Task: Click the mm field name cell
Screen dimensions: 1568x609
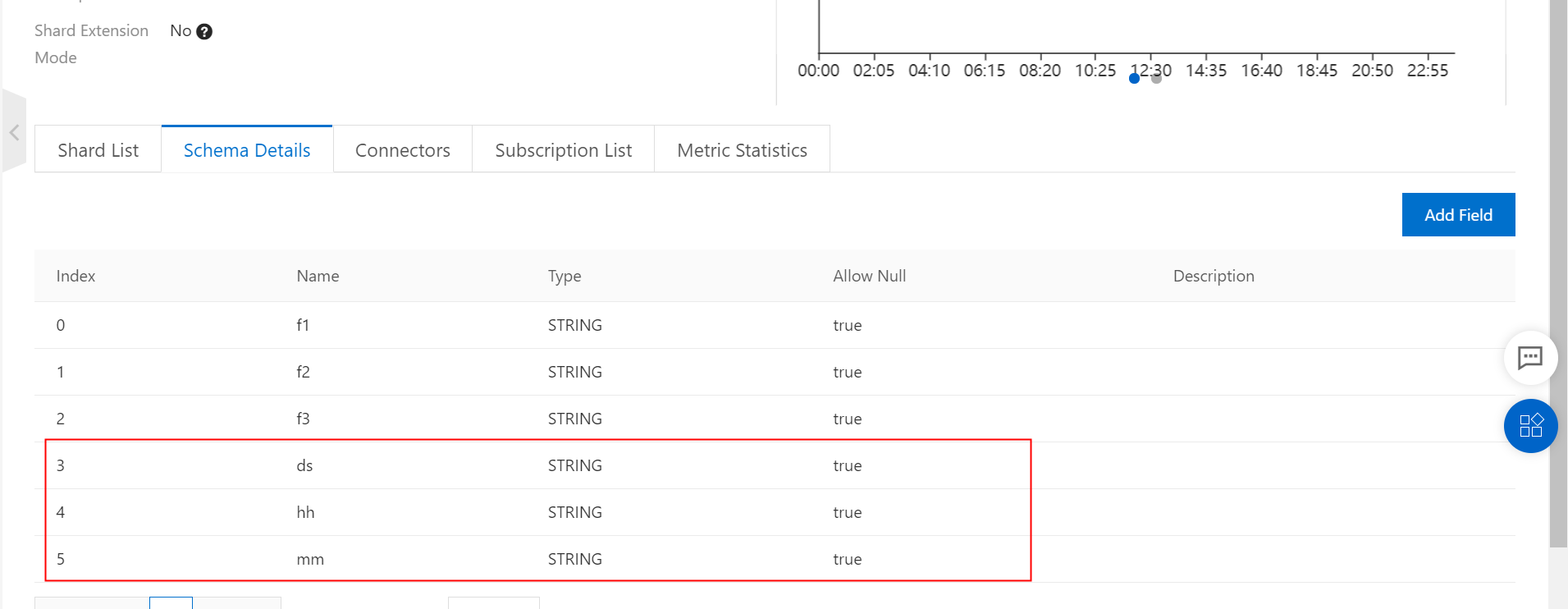Action: pyautogui.click(x=310, y=560)
